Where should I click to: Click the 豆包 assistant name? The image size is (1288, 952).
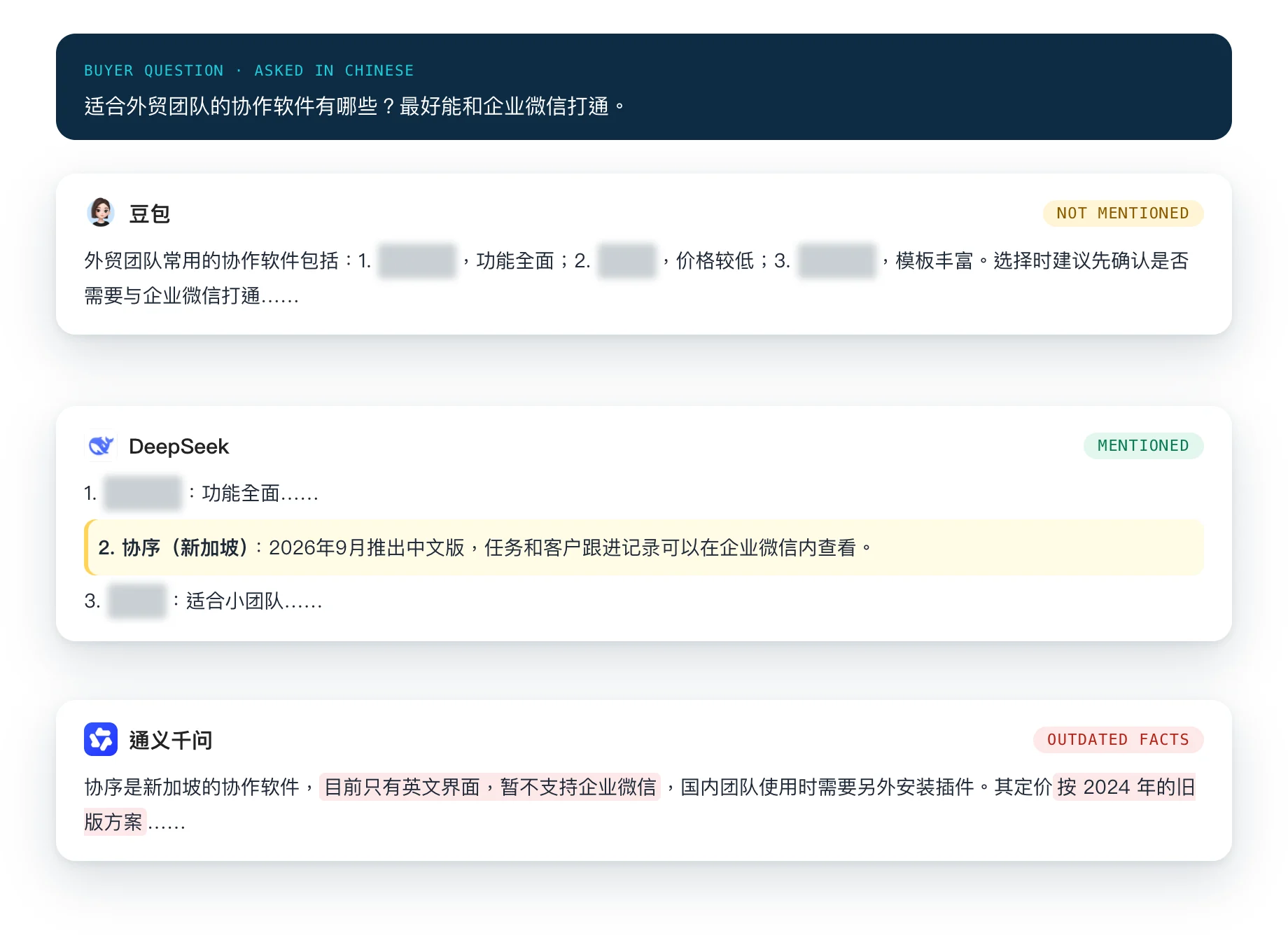point(149,213)
